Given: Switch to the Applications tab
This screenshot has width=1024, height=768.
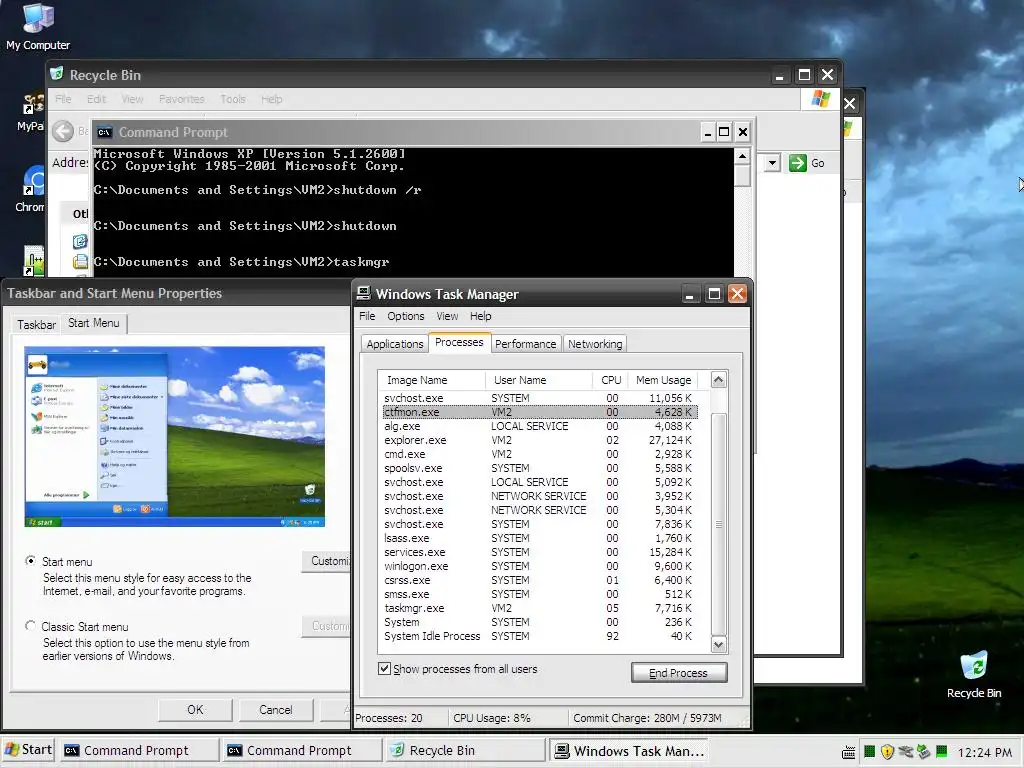Looking at the screenshot, I should 395,344.
